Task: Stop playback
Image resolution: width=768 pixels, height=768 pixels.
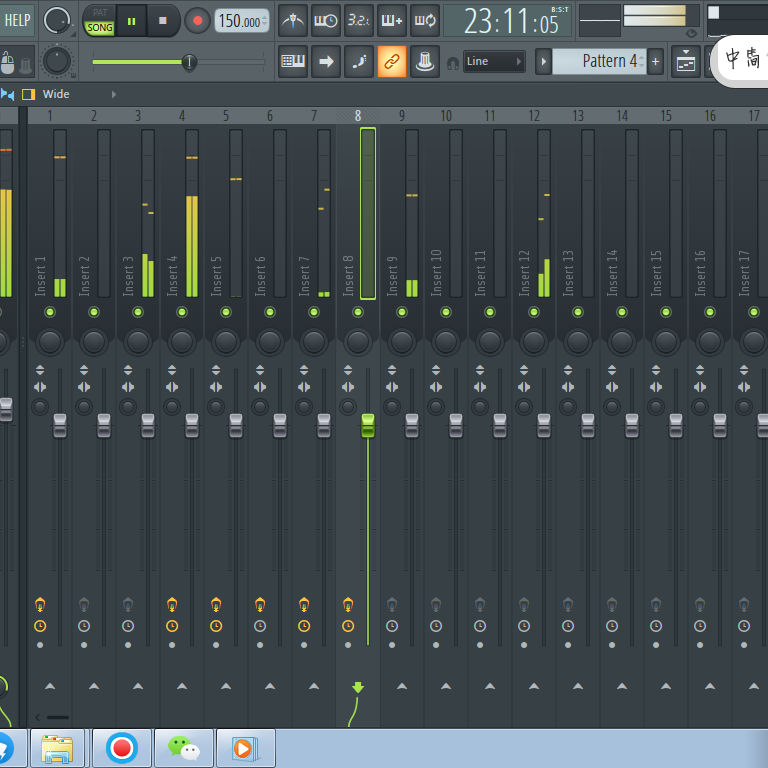Action: (163, 21)
